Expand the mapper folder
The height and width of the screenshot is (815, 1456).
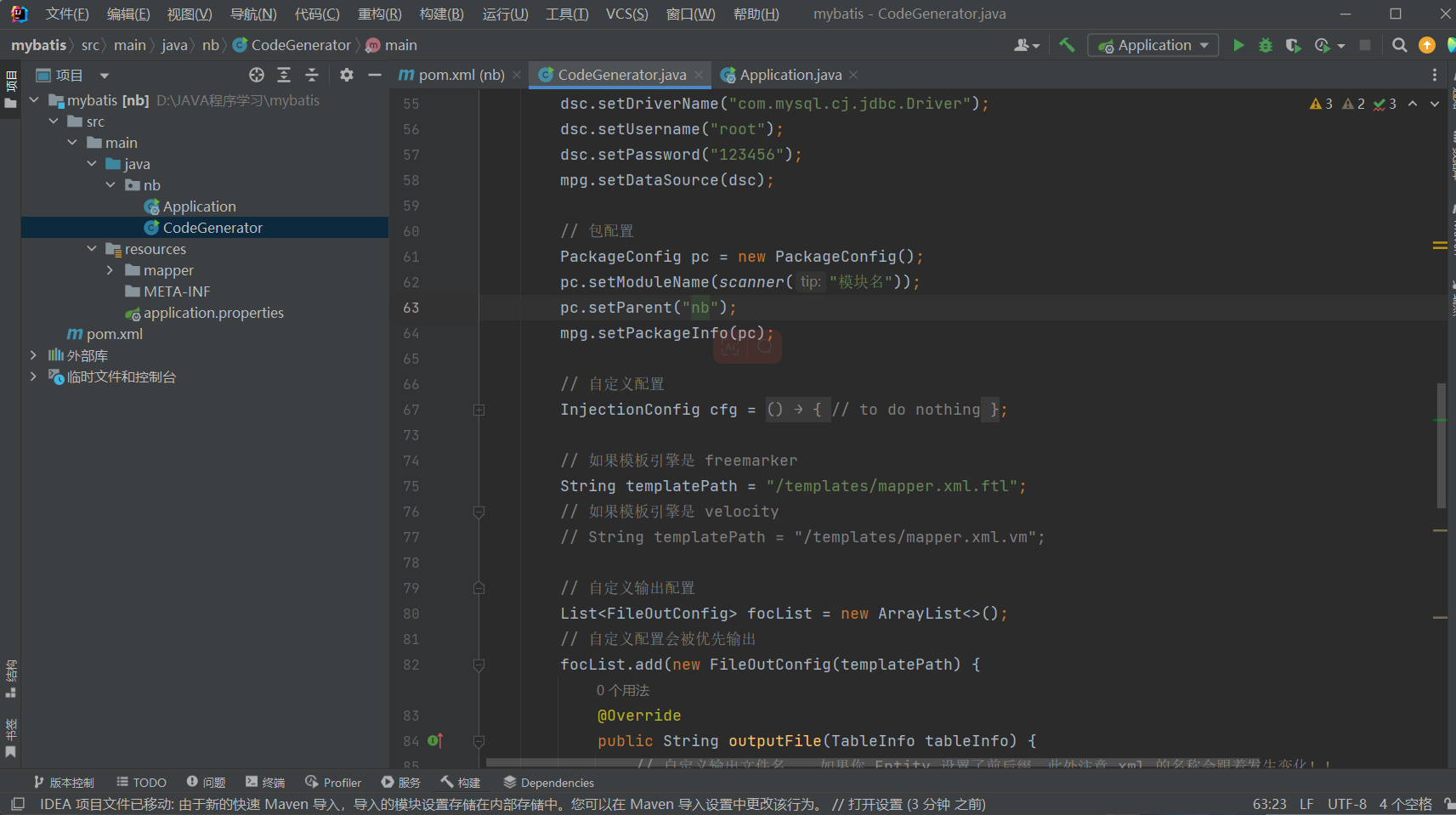click(x=110, y=270)
